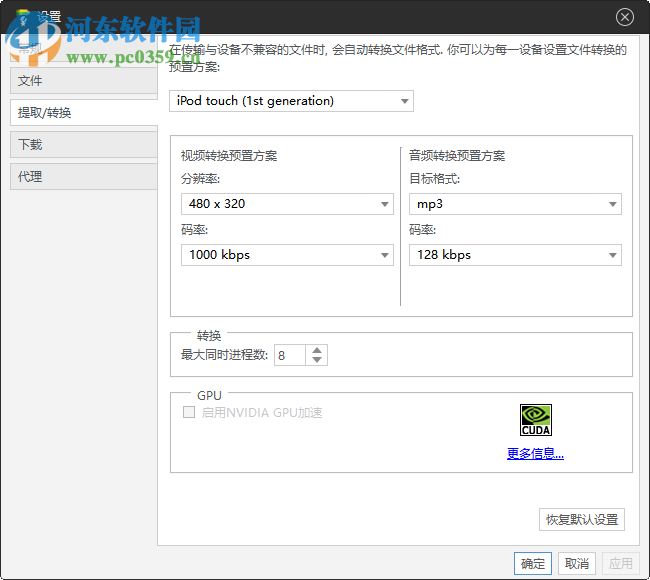Click the NVIDIA CUDA logo icon

pos(536,420)
